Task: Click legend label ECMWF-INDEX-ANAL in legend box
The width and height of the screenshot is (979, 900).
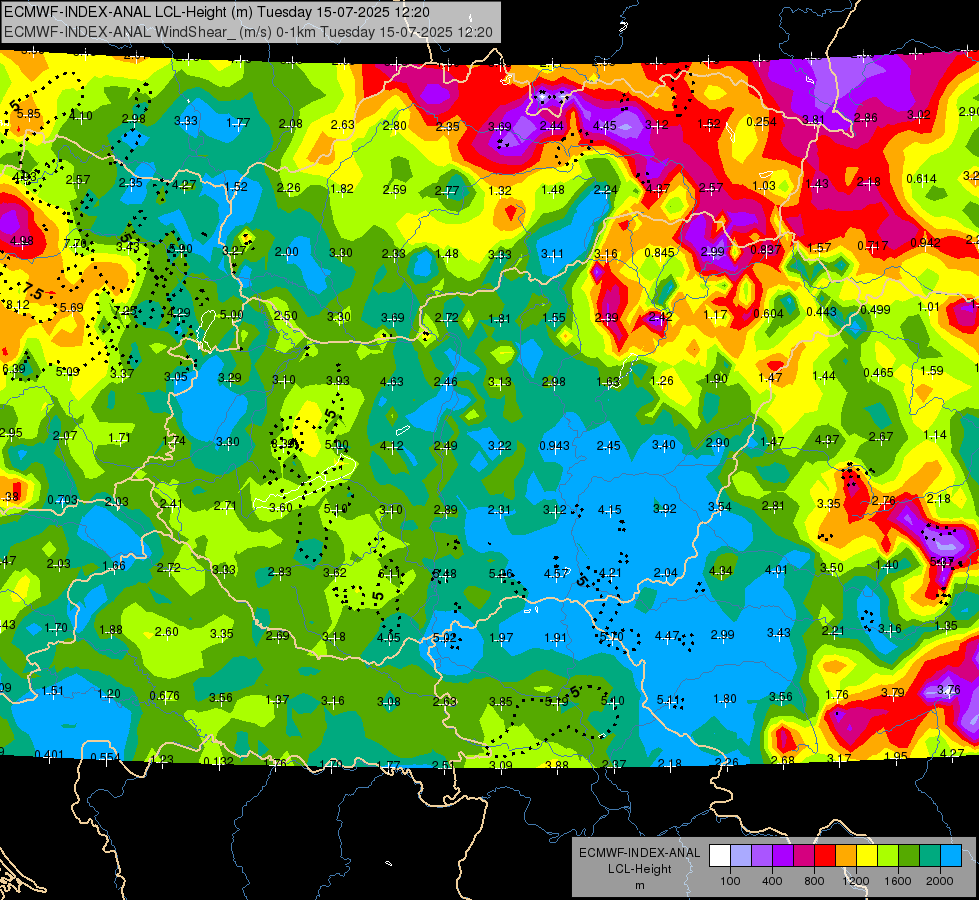Action: coord(639,853)
